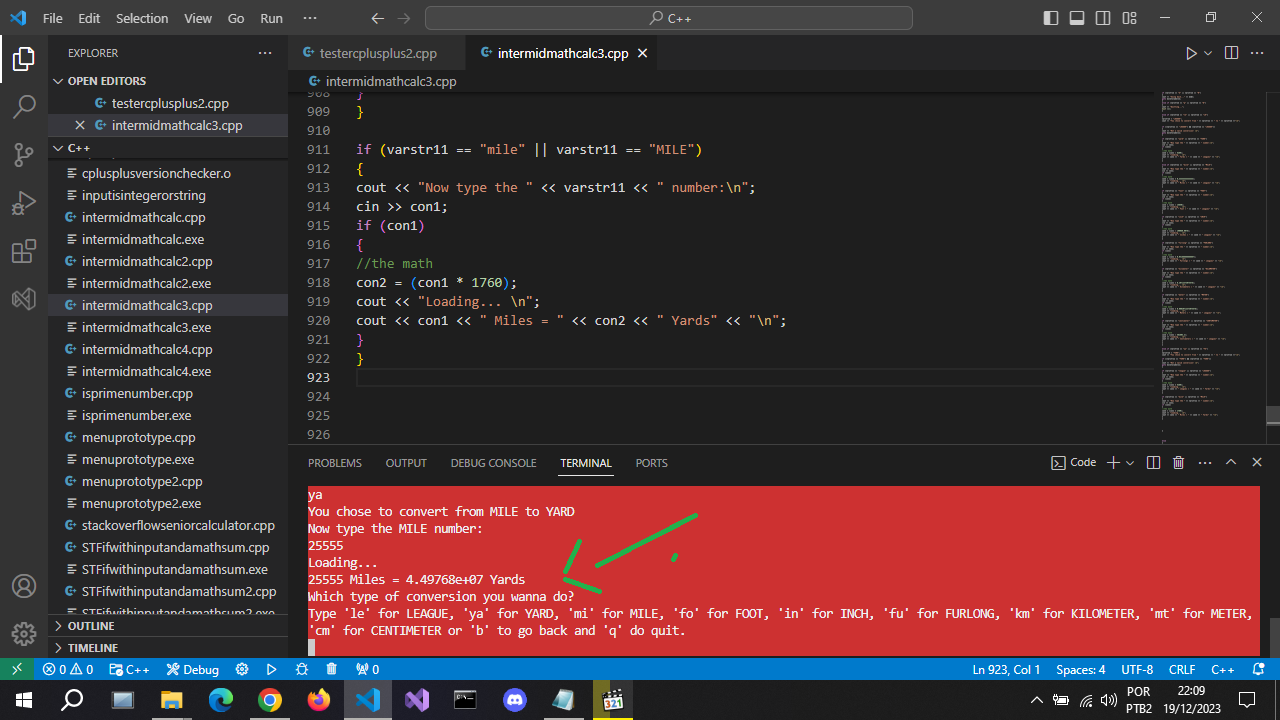Open the Accounts icon
This screenshot has height=720, width=1280.
[24, 586]
